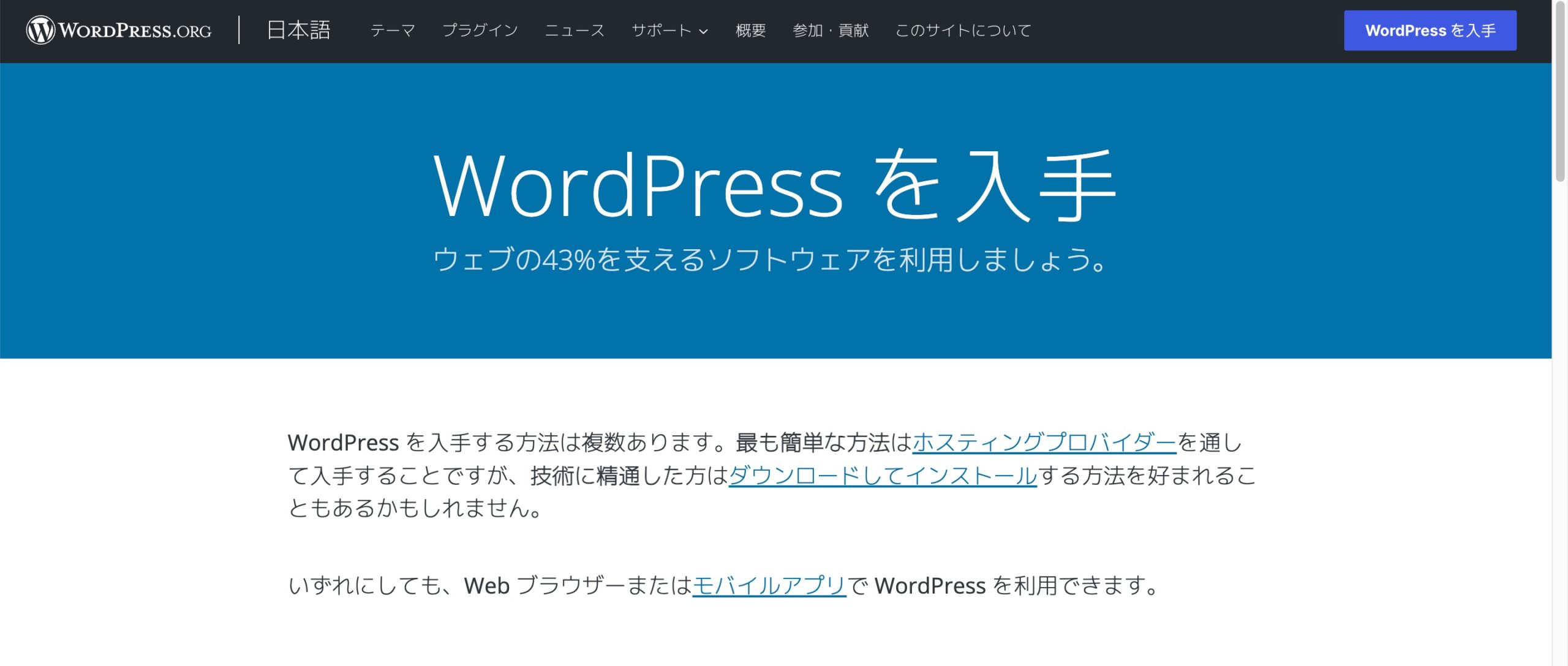Open the プラグイン menu item

(480, 30)
